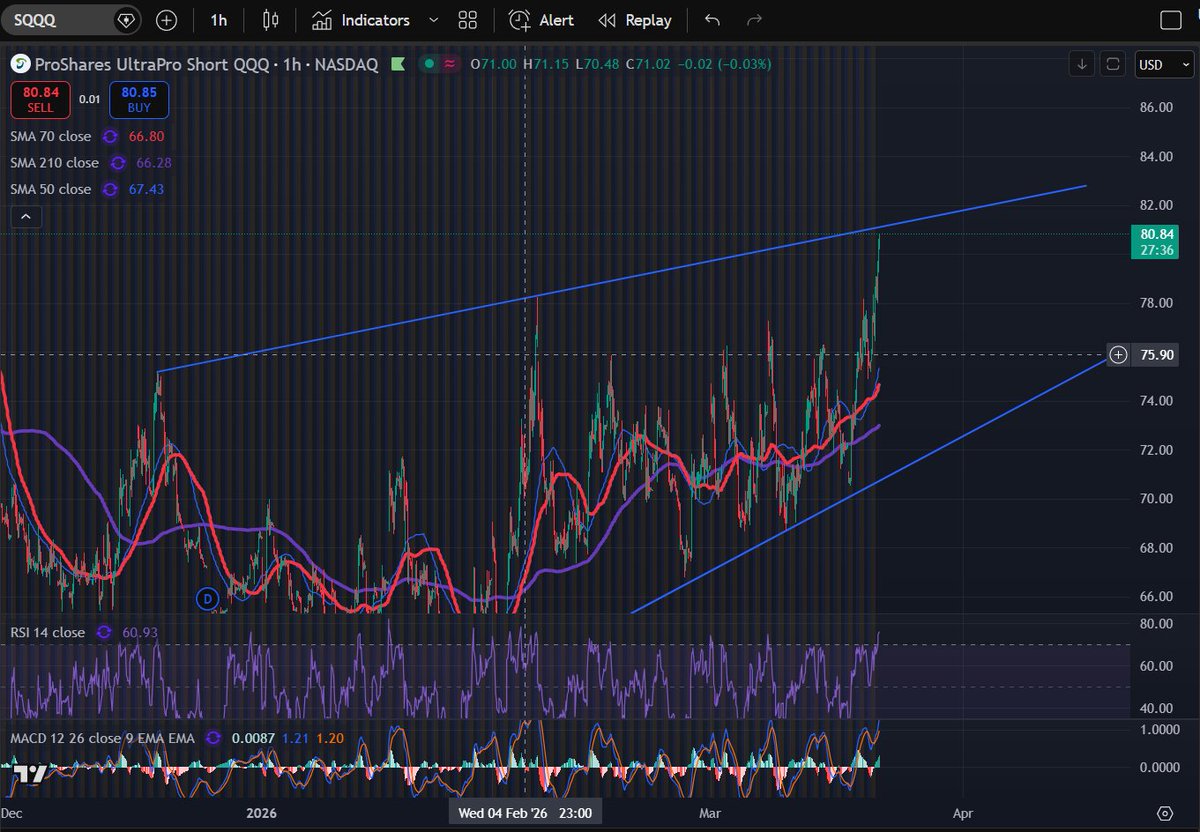Open chart settings gear at bottom right
Viewport: 1200px width, 832px height.
pos(1164,812)
